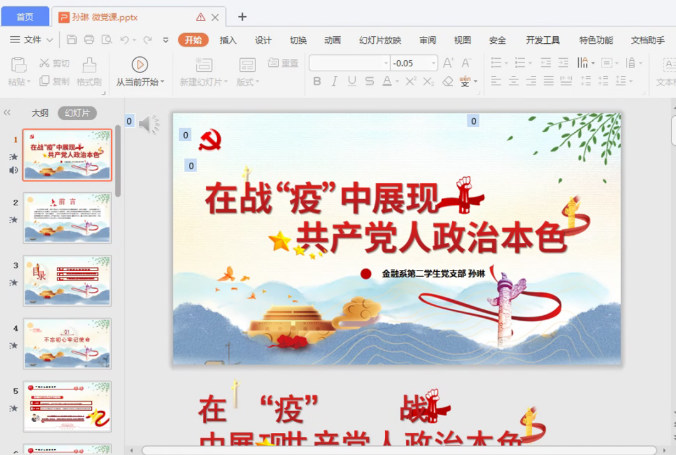The image size is (676, 455).
Task: Click the clear formatting eraser icon
Action: [447, 81]
